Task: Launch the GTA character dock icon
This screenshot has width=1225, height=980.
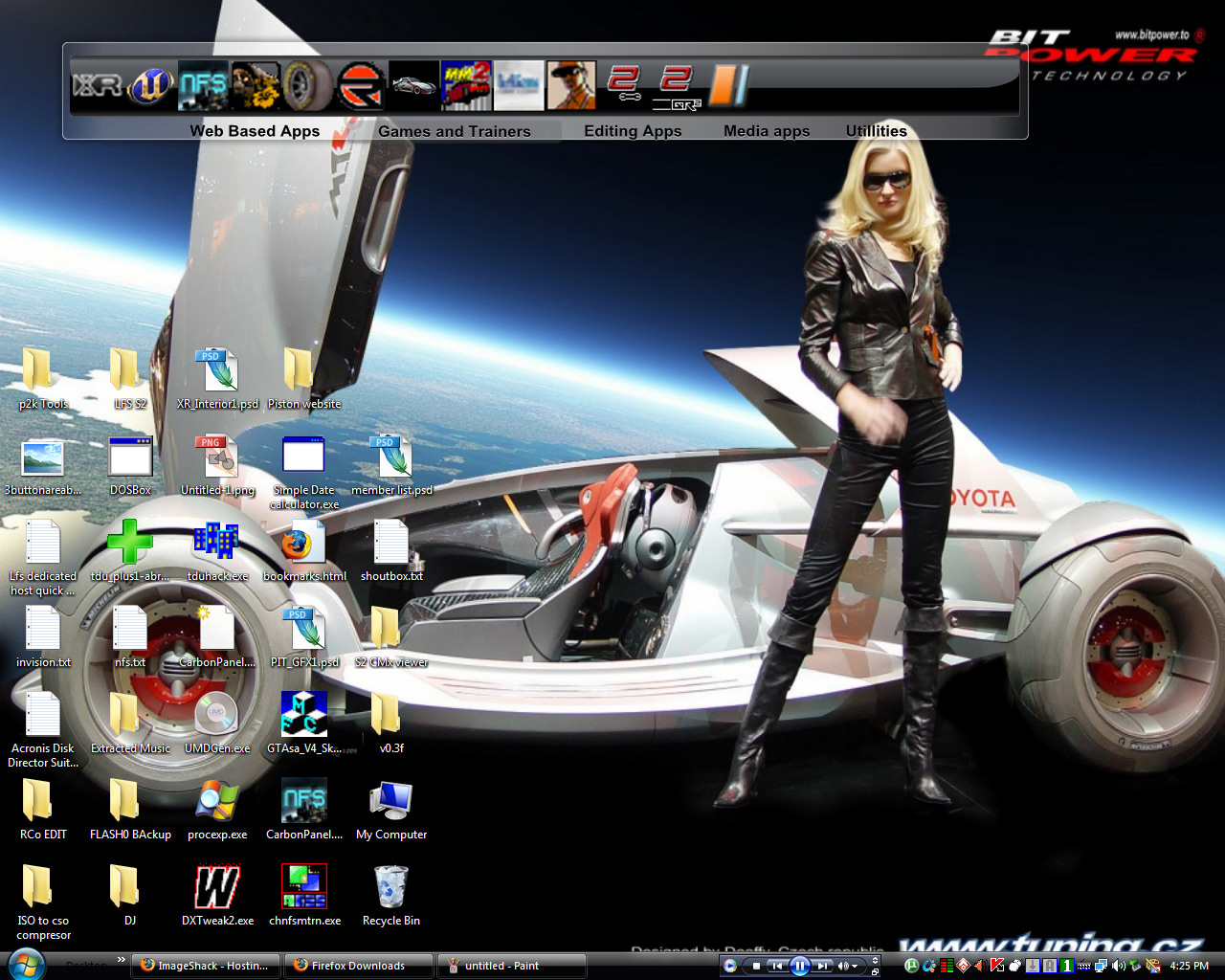Action: pos(571,86)
